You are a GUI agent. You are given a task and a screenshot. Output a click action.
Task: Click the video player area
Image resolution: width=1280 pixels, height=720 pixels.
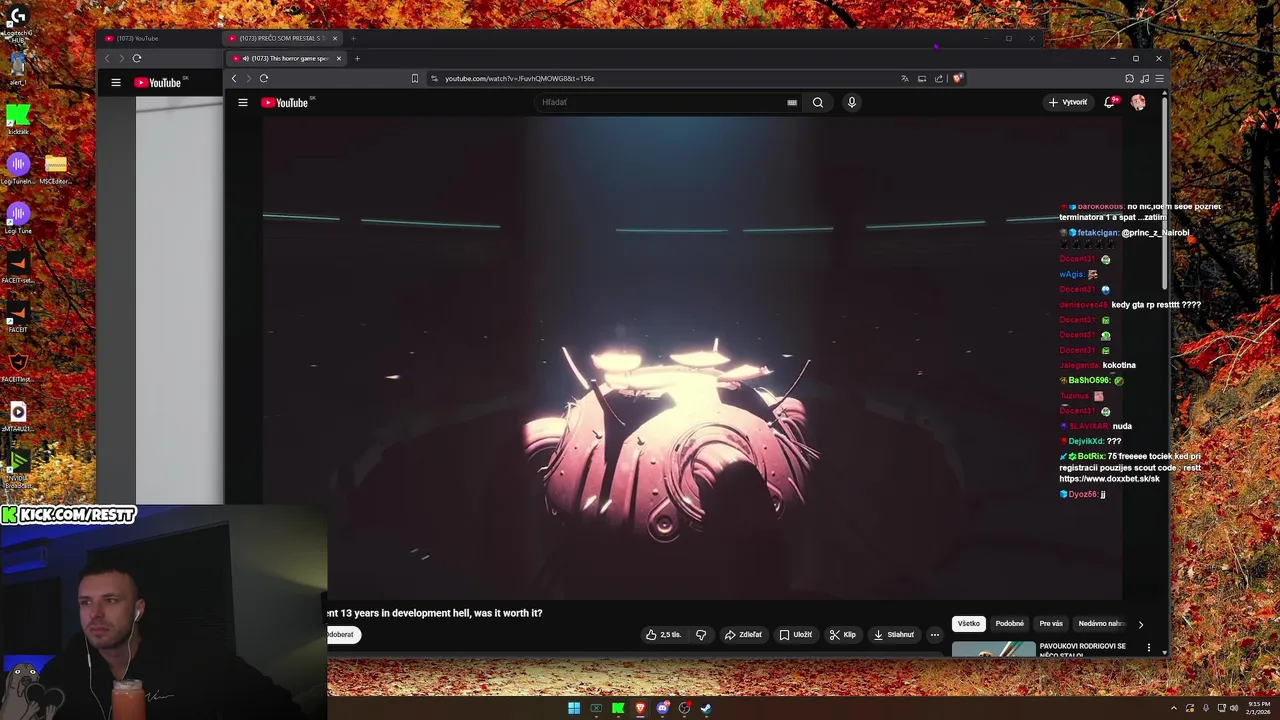pyautogui.click(x=692, y=357)
